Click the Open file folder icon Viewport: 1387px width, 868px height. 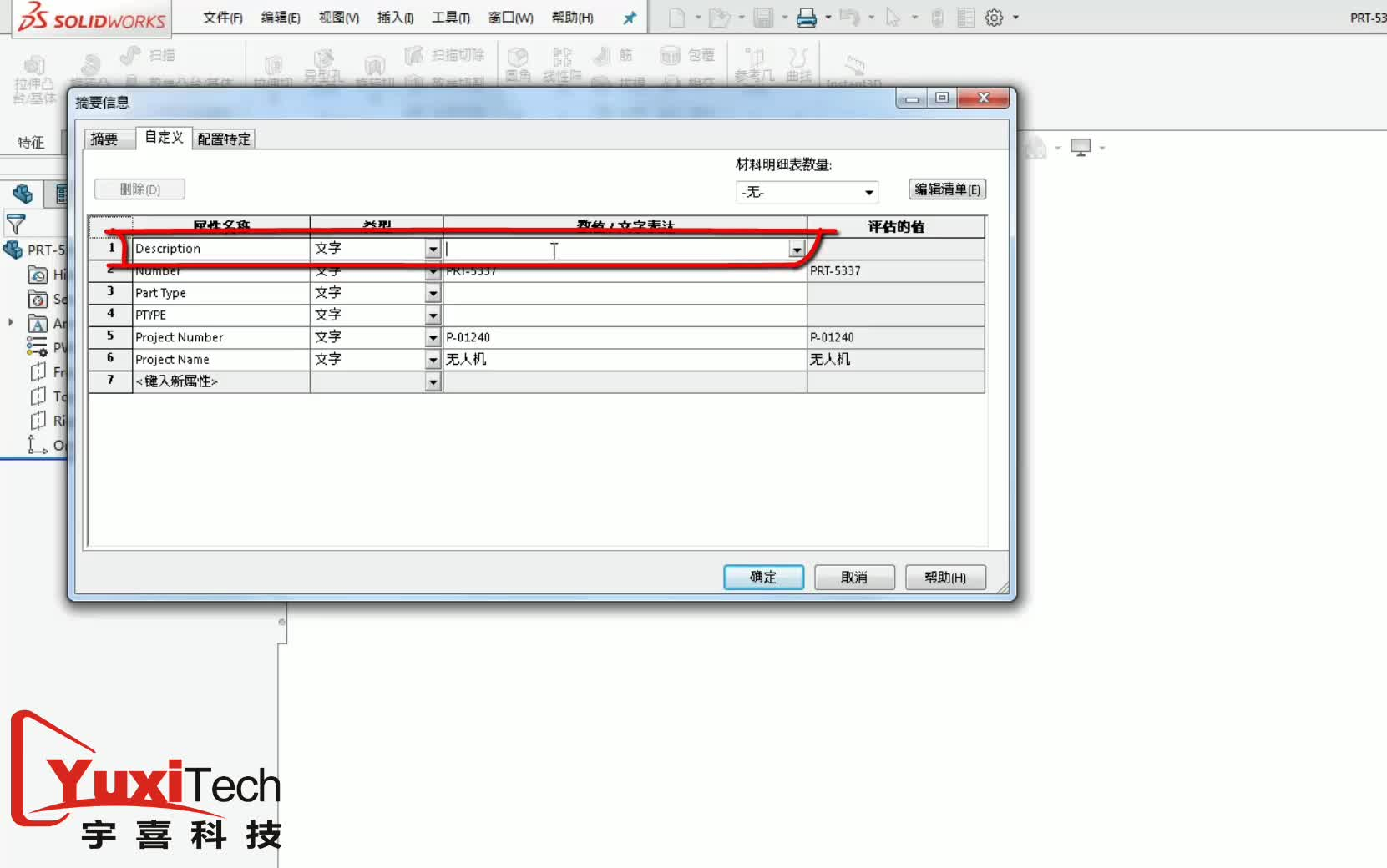coord(719,18)
